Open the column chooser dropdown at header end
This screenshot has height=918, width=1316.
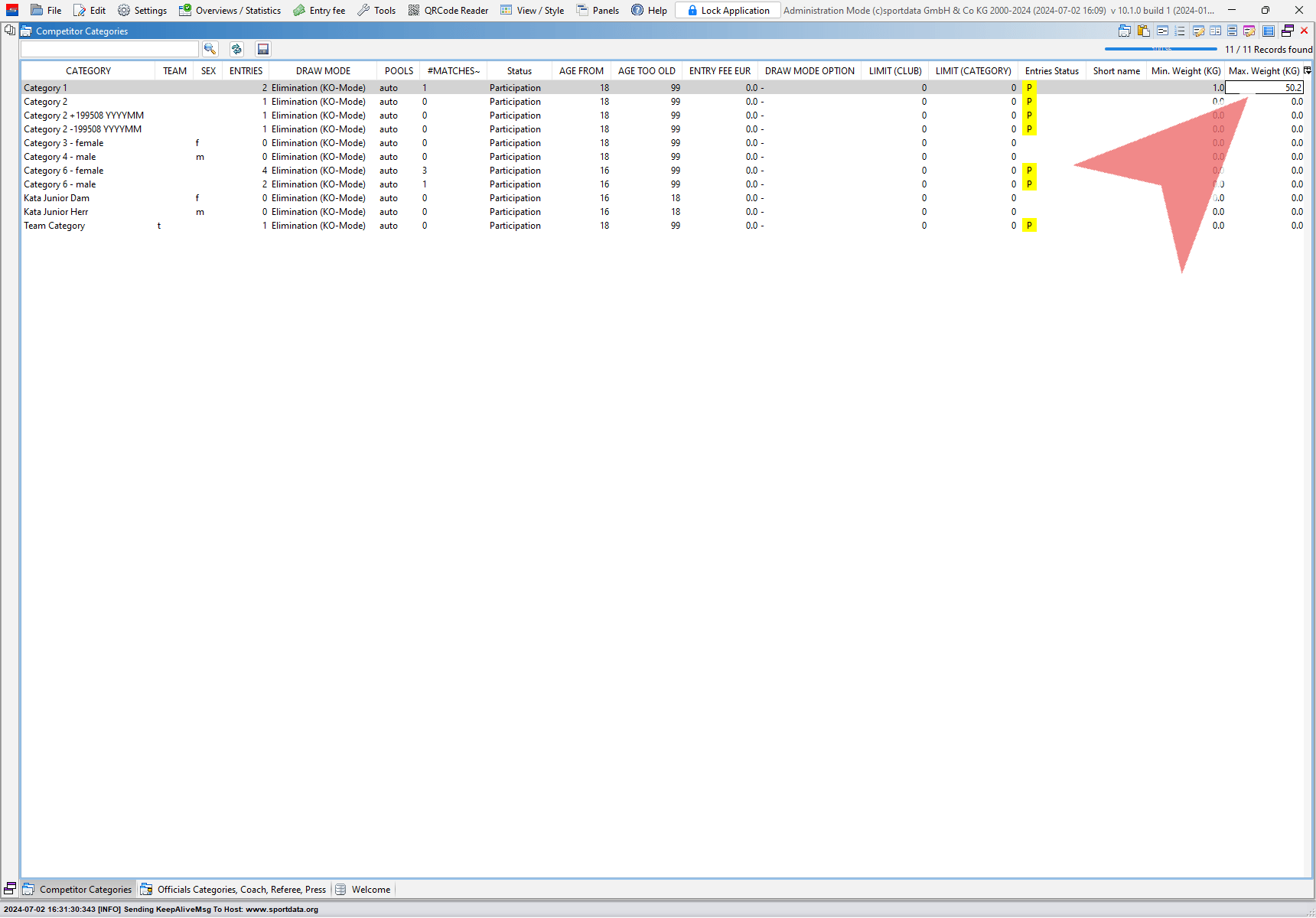tap(1308, 70)
